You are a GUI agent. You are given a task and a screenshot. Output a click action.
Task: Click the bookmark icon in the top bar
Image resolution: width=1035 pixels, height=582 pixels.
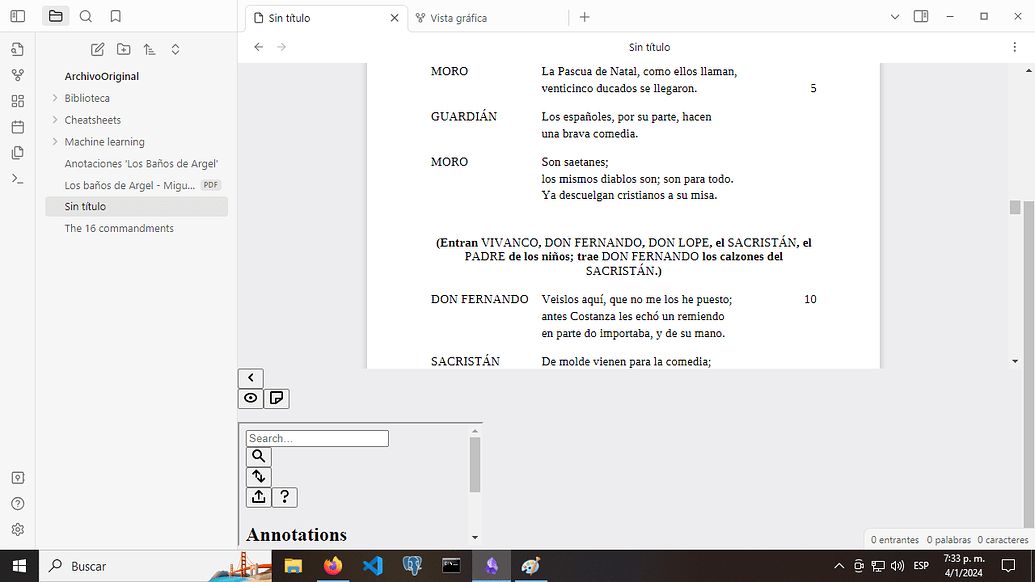tap(115, 16)
